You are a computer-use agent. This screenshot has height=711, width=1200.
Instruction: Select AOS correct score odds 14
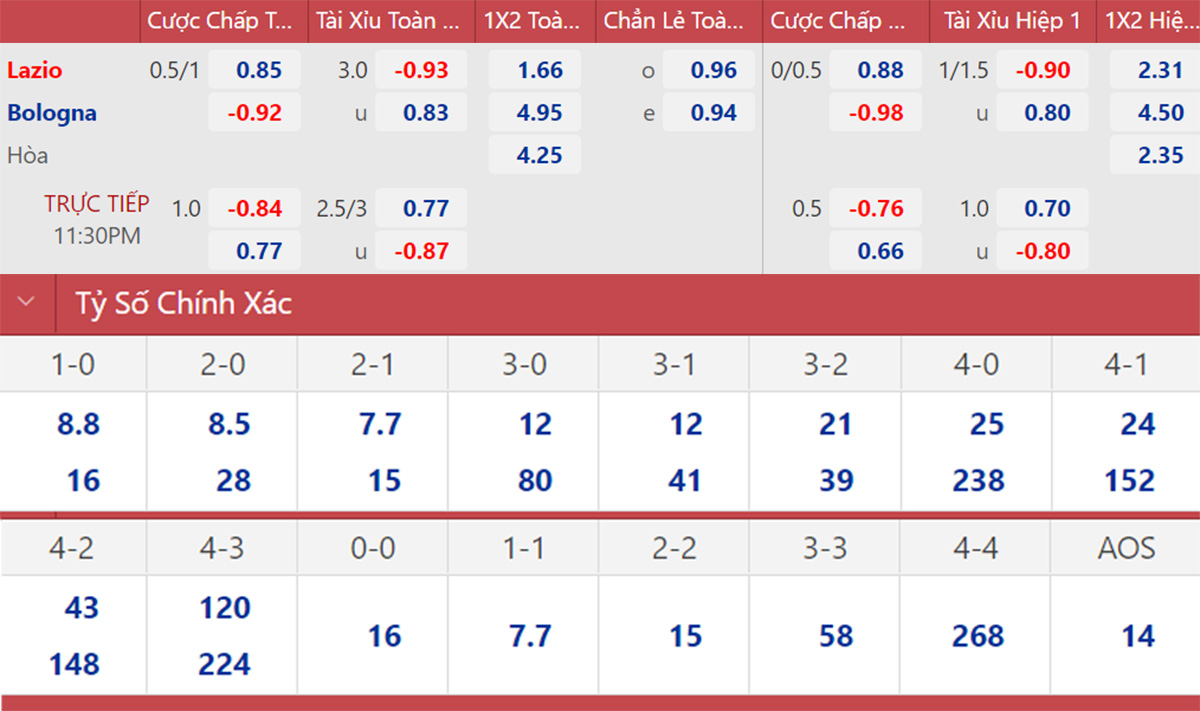click(x=1137, y=636)
